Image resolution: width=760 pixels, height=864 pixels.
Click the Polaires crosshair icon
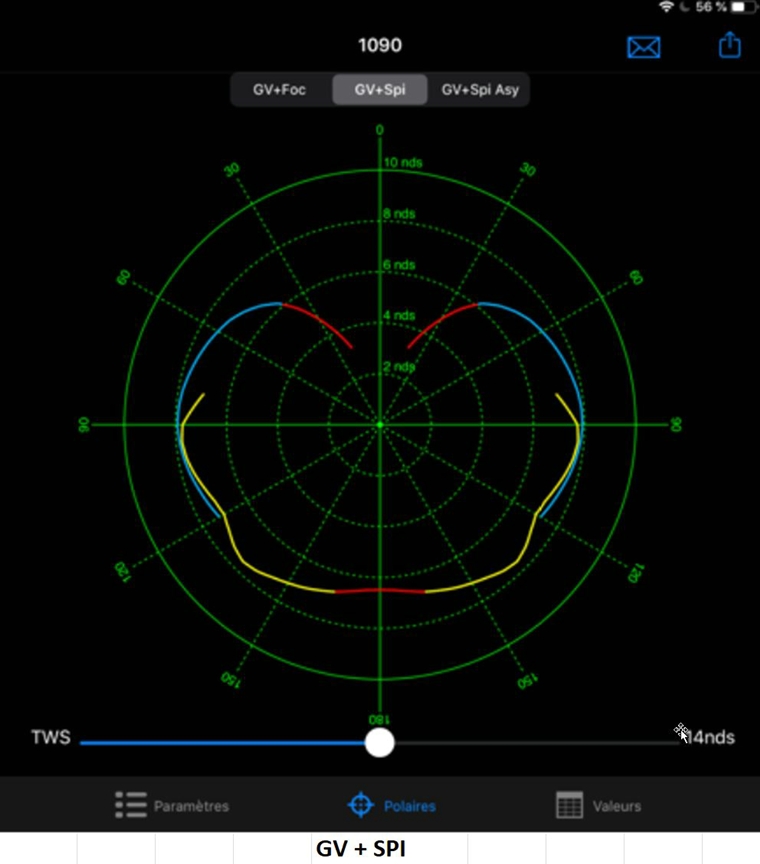click(359, 805)
